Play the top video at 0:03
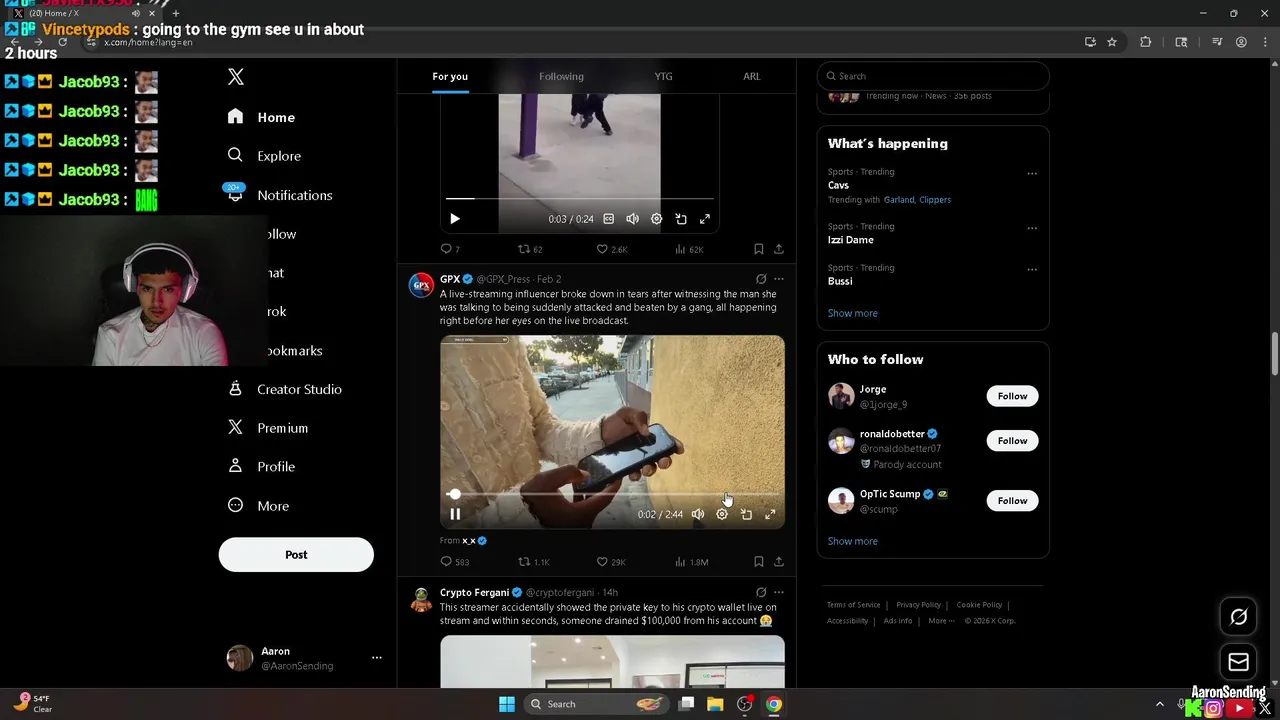Viewport: 1280px width, 720px height. 455,219
